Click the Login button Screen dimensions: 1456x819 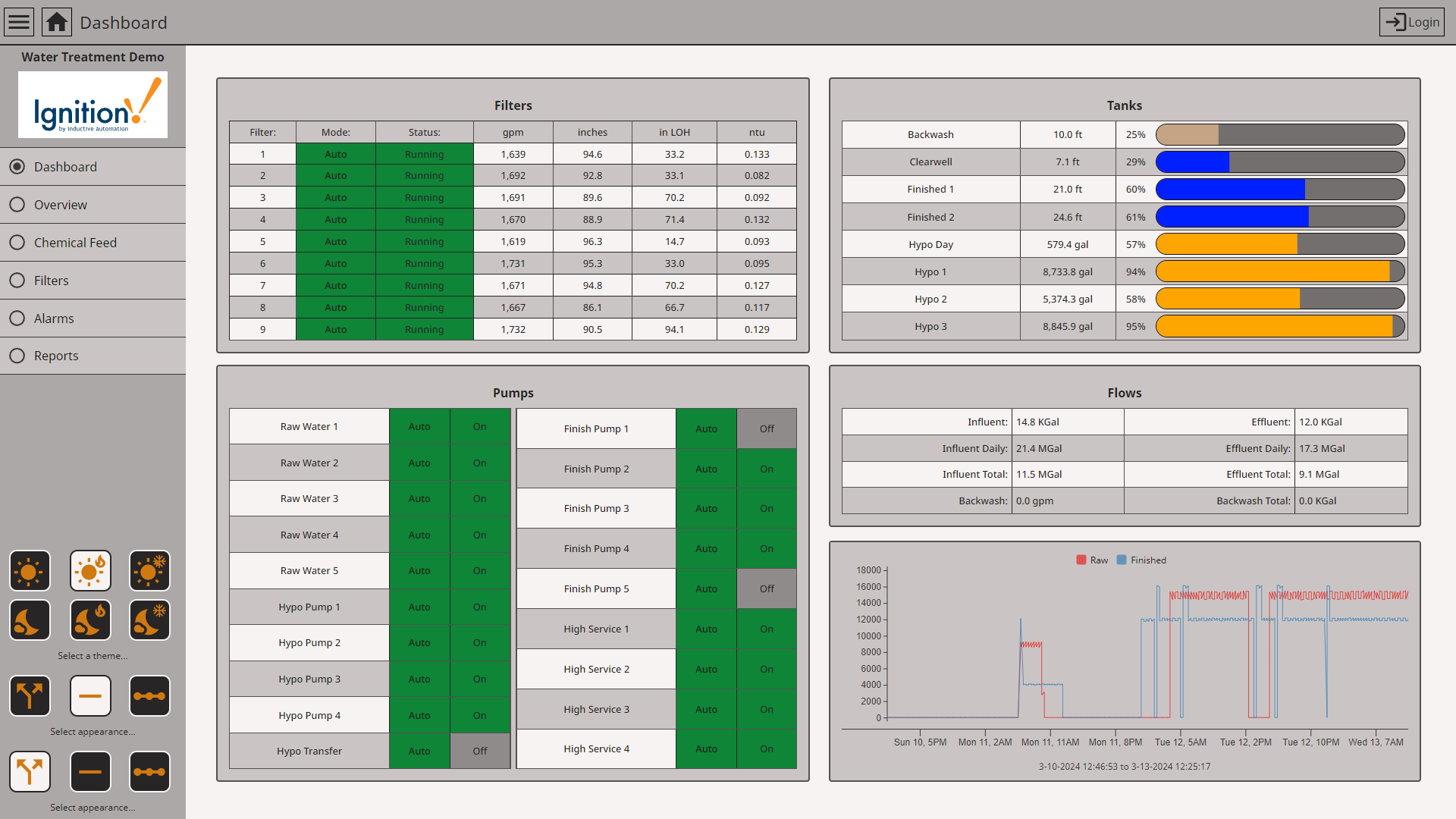(1411, 21)
